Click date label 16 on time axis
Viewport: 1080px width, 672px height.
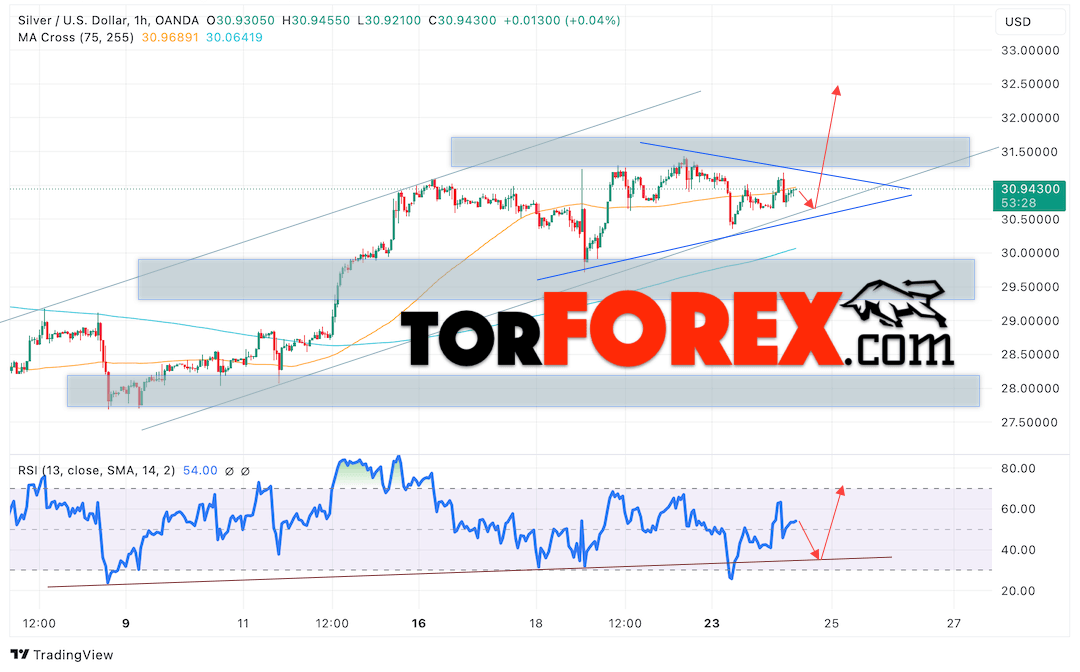[x=418, y=623]
